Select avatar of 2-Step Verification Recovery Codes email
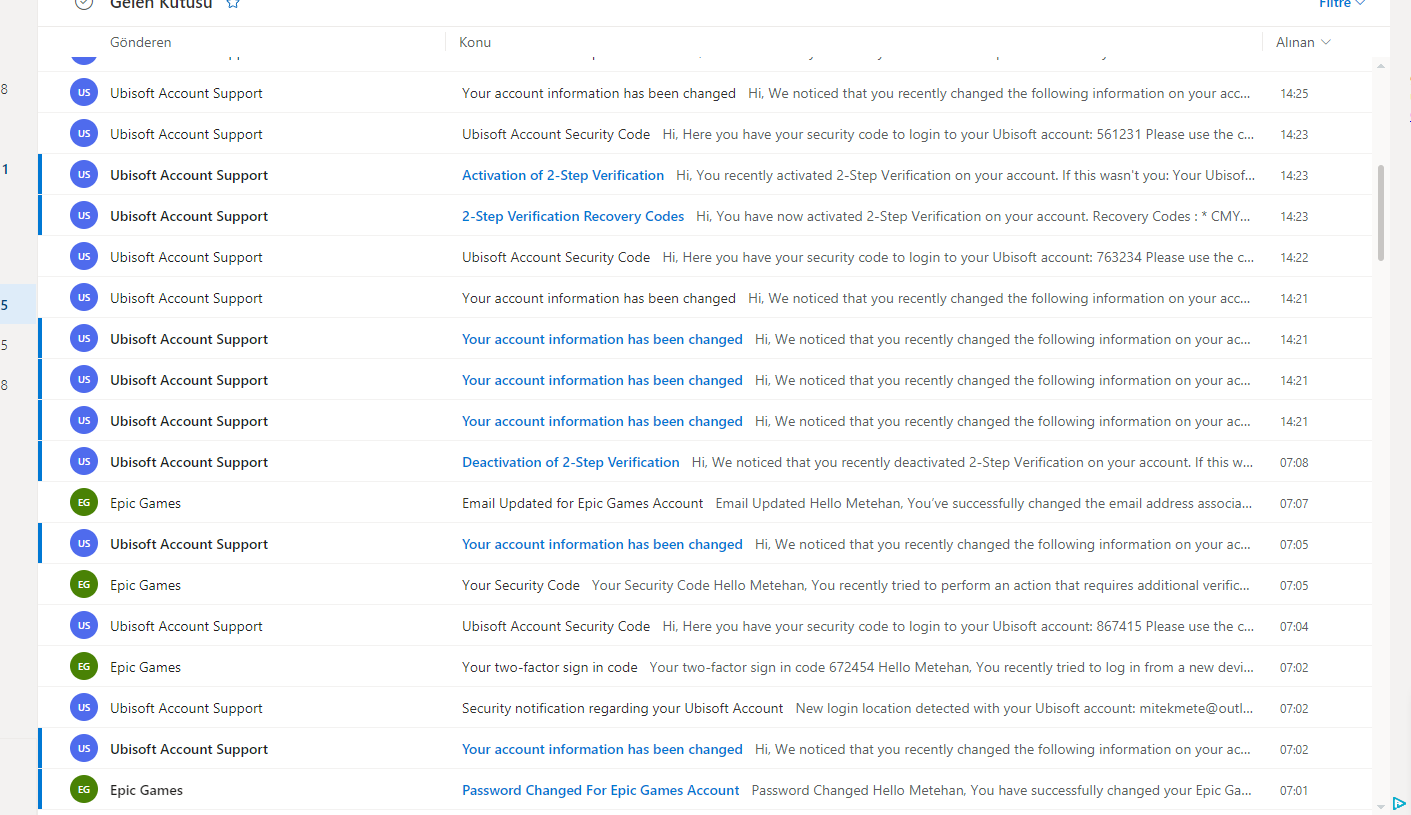The image size is (1411, 815). point(84,215)
